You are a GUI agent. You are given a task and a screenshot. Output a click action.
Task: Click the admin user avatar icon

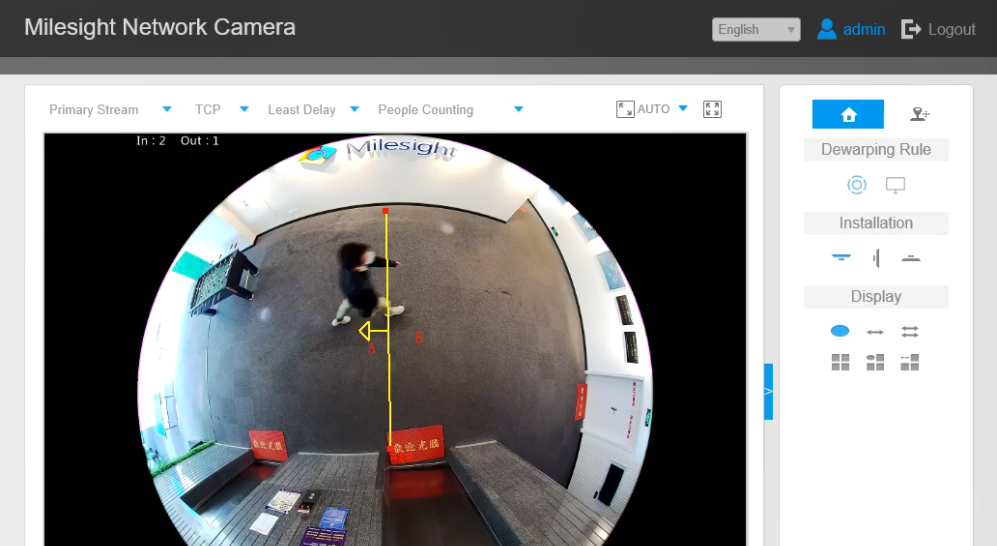pyautogui.click(x=827, y=29)
